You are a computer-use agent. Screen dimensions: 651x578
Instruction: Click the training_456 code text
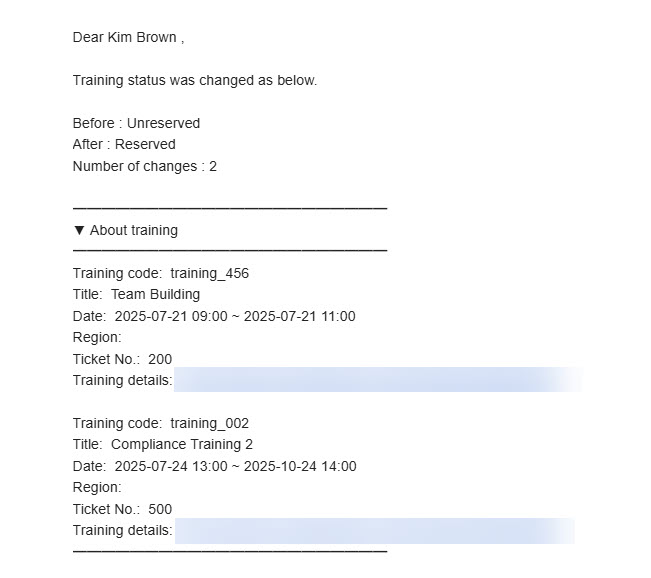point(209,273)
